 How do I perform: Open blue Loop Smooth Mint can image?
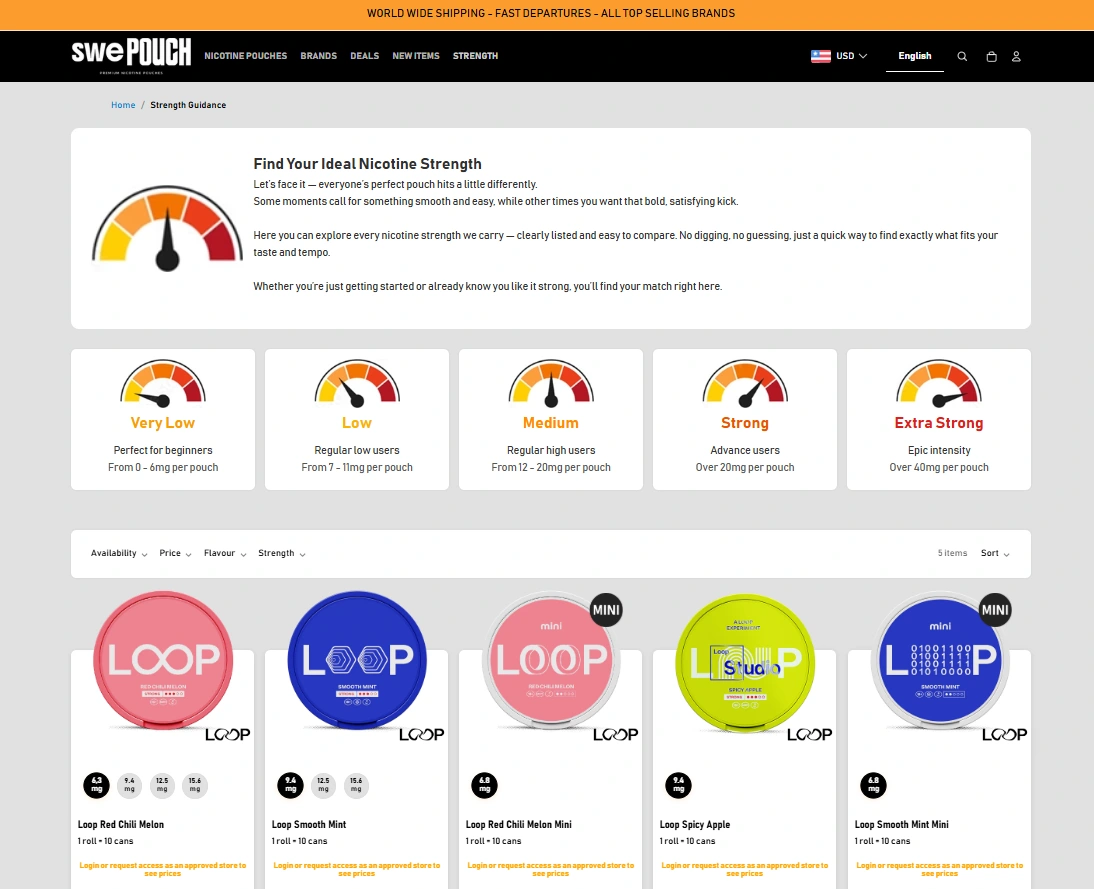point(357,660)
